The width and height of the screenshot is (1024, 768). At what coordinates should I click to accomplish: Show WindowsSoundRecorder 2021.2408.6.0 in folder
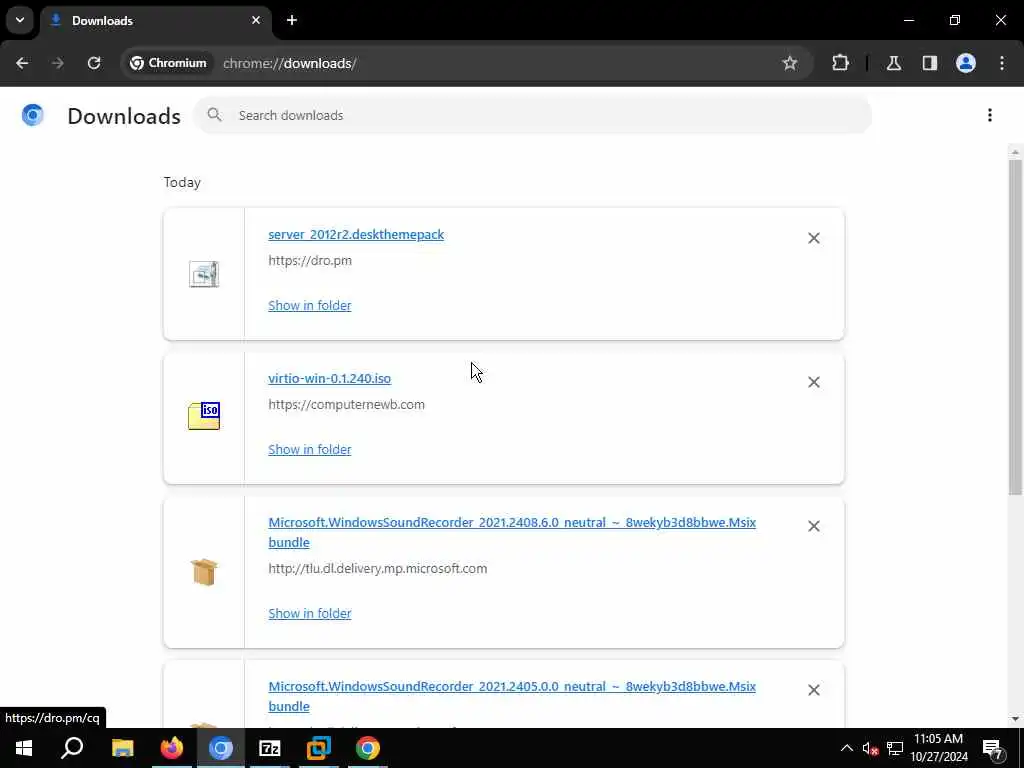tap(310, 613)
